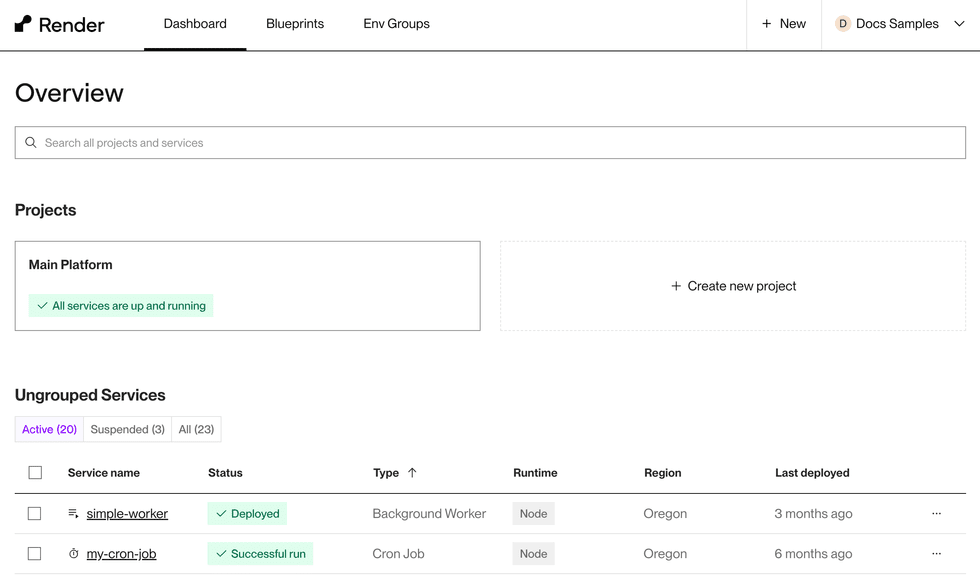Check the simple-worker row checkbox
980x580 pixels.
coord(34,514)
